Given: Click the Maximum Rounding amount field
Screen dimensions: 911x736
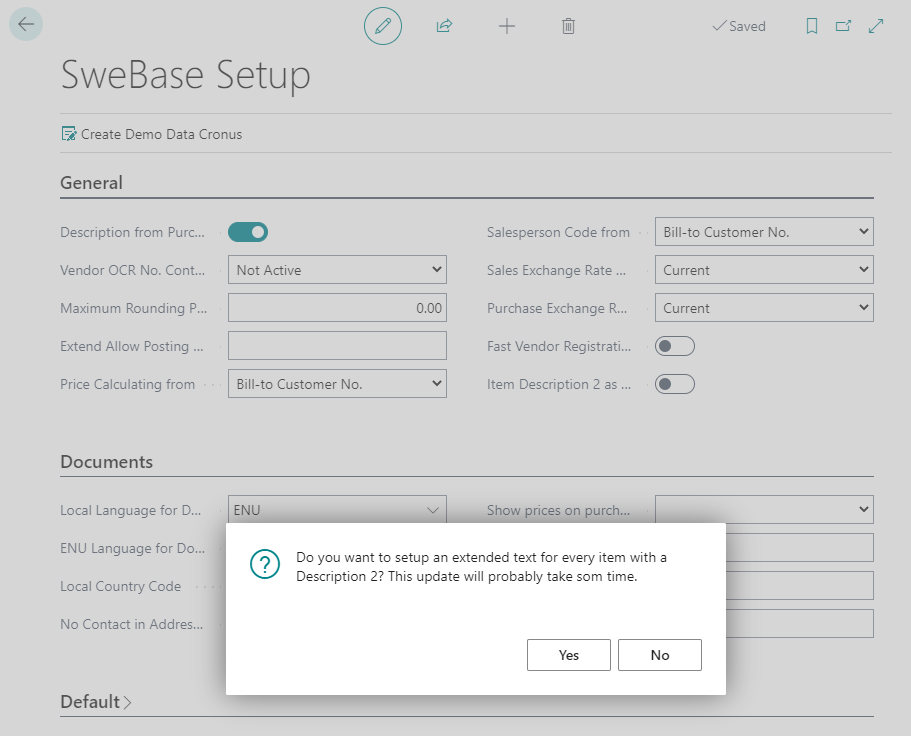Looking at the screenshot, I should (337, 307).
